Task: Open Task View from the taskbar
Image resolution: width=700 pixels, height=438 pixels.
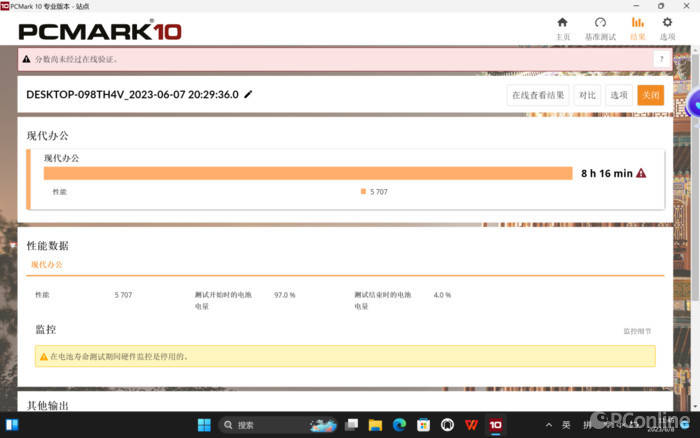Action: (351, 425)
